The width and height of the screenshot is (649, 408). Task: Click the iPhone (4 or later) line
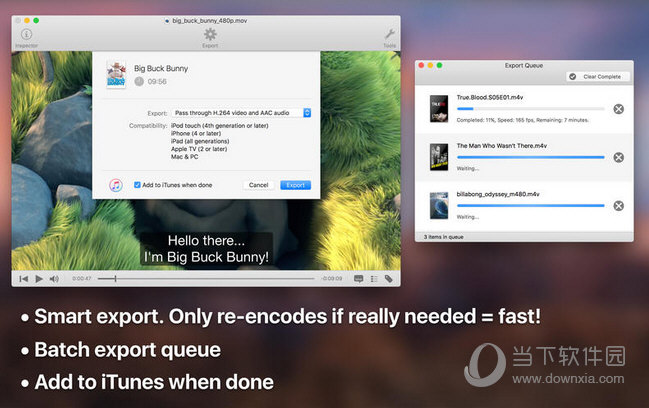196,133
